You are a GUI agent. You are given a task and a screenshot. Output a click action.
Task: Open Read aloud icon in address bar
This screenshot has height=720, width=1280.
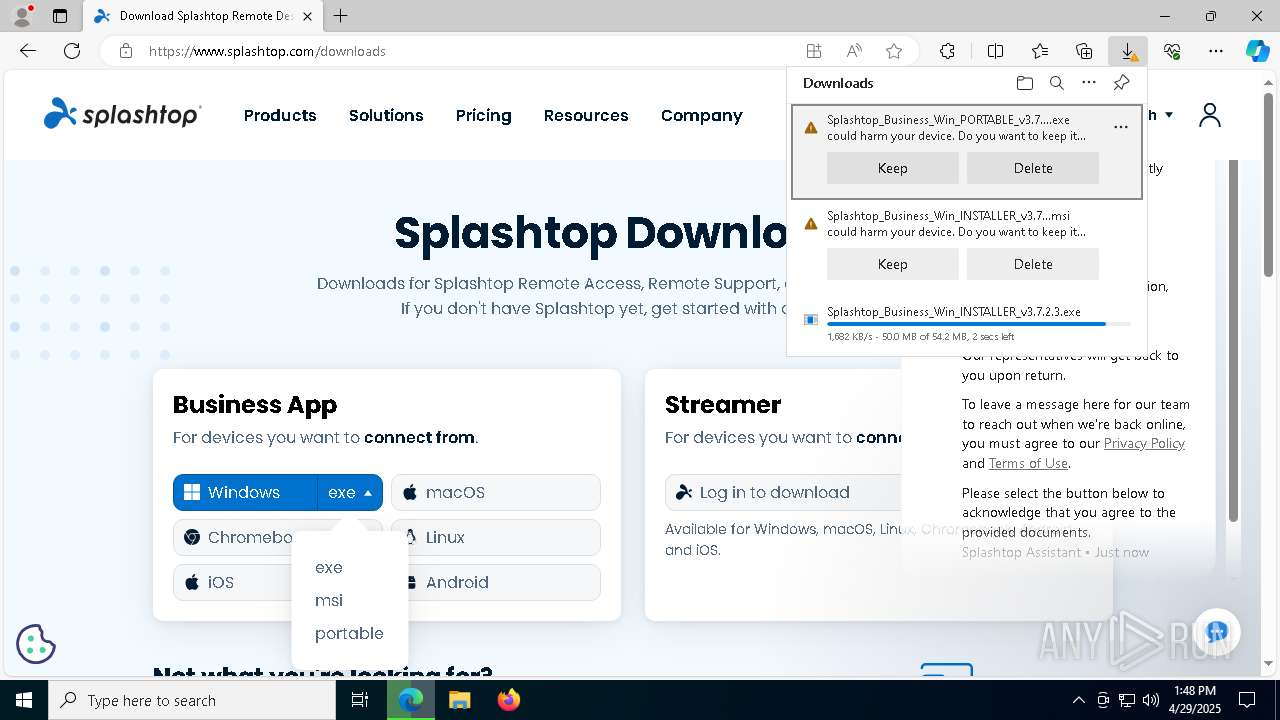(x=854, y=51)
